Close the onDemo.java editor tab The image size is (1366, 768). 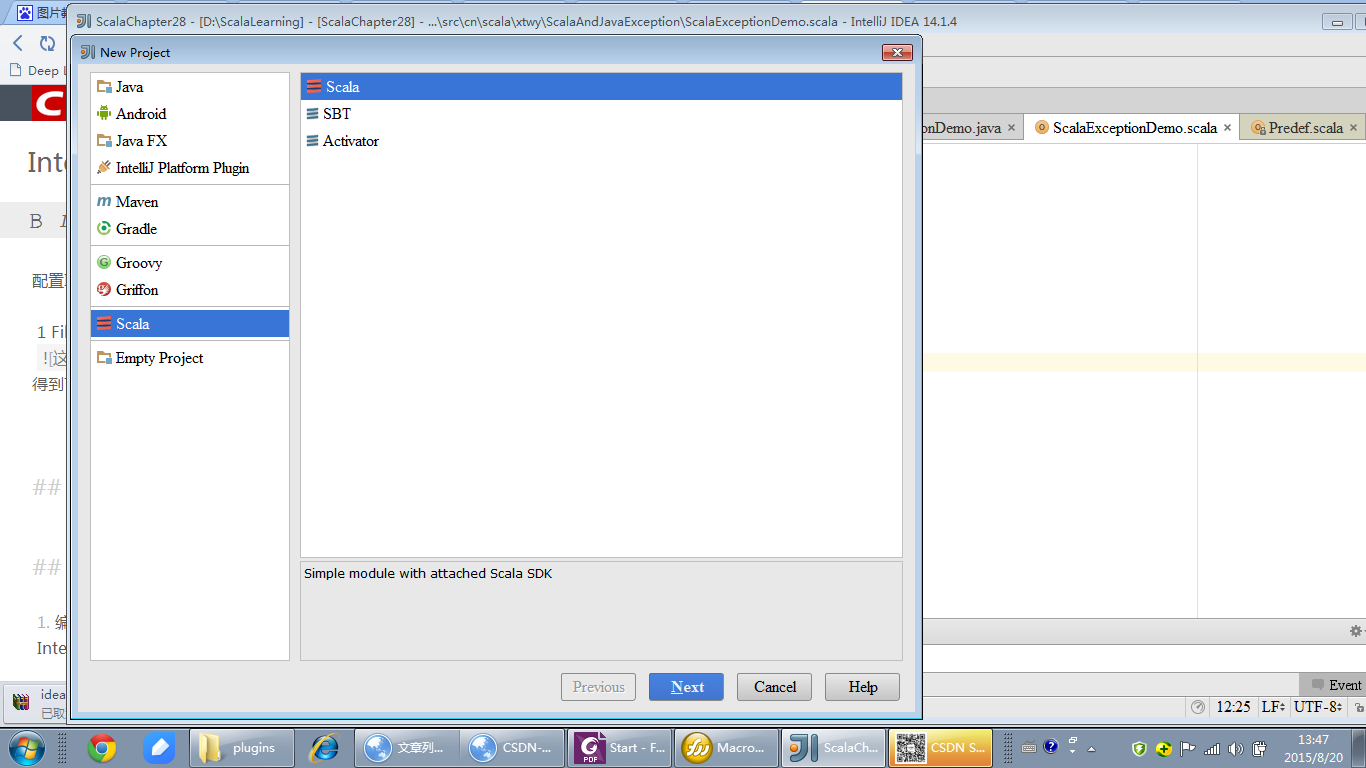(1011, 128)
